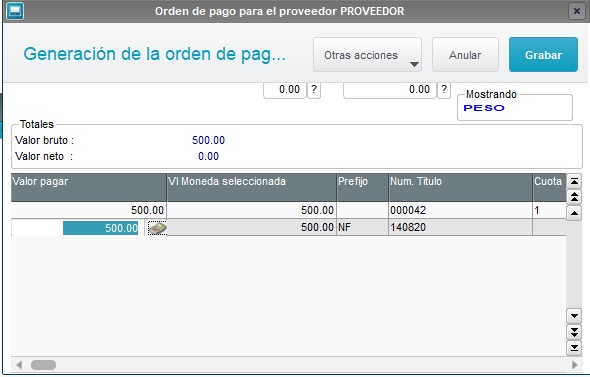The image size is (590, 377).
Task: Click the help question mark after second 0.00 field
Action: (444, 90)
